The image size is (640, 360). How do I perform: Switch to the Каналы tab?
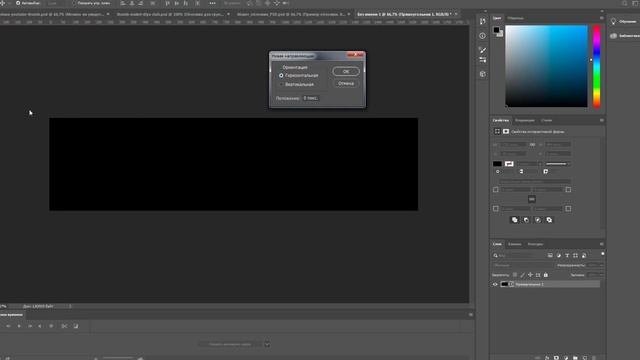click(x=515, y=244)
